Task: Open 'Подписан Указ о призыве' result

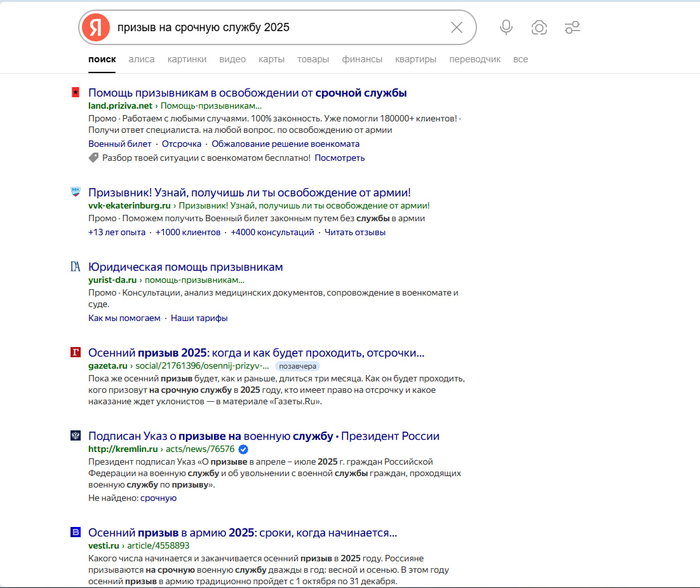Action: (x=264, y=436)
